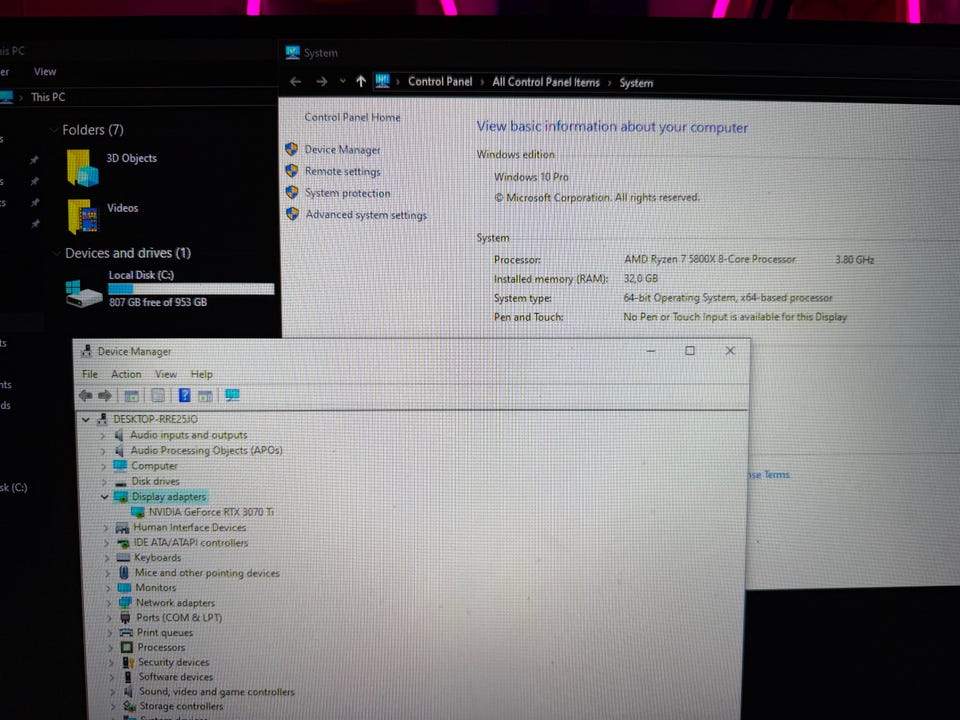Open the Videos folder icon
This screenshot has width=960, height=720.
click(83, 216)
